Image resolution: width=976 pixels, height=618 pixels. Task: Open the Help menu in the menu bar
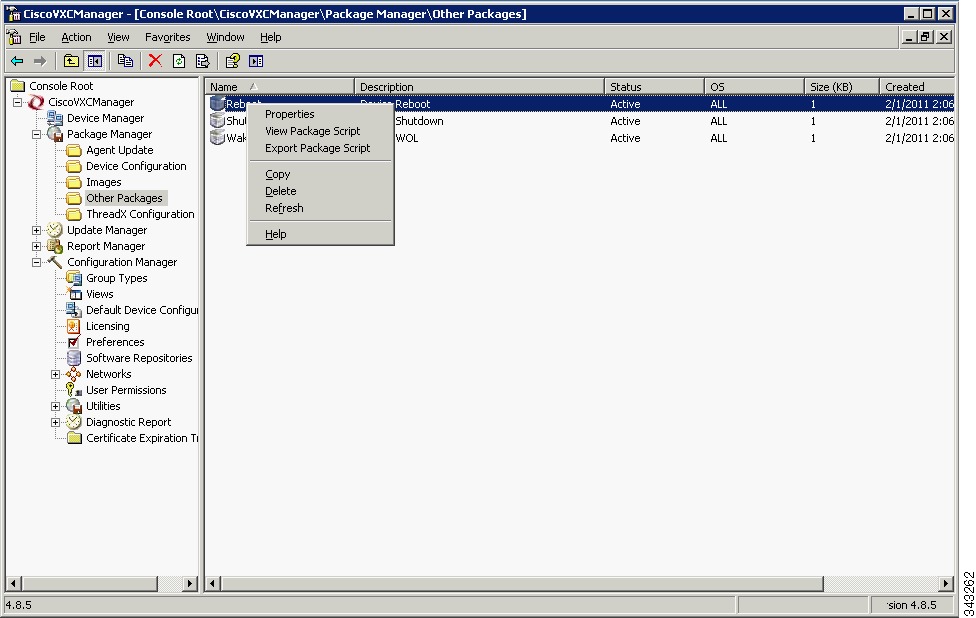(271, 37)
